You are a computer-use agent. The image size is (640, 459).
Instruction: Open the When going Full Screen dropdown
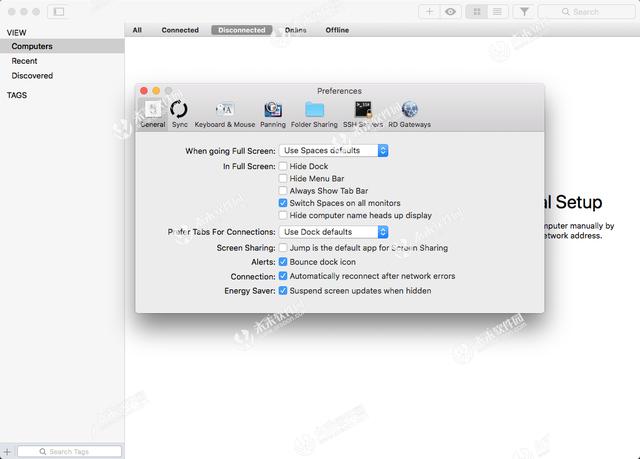[x=329, y=150]
